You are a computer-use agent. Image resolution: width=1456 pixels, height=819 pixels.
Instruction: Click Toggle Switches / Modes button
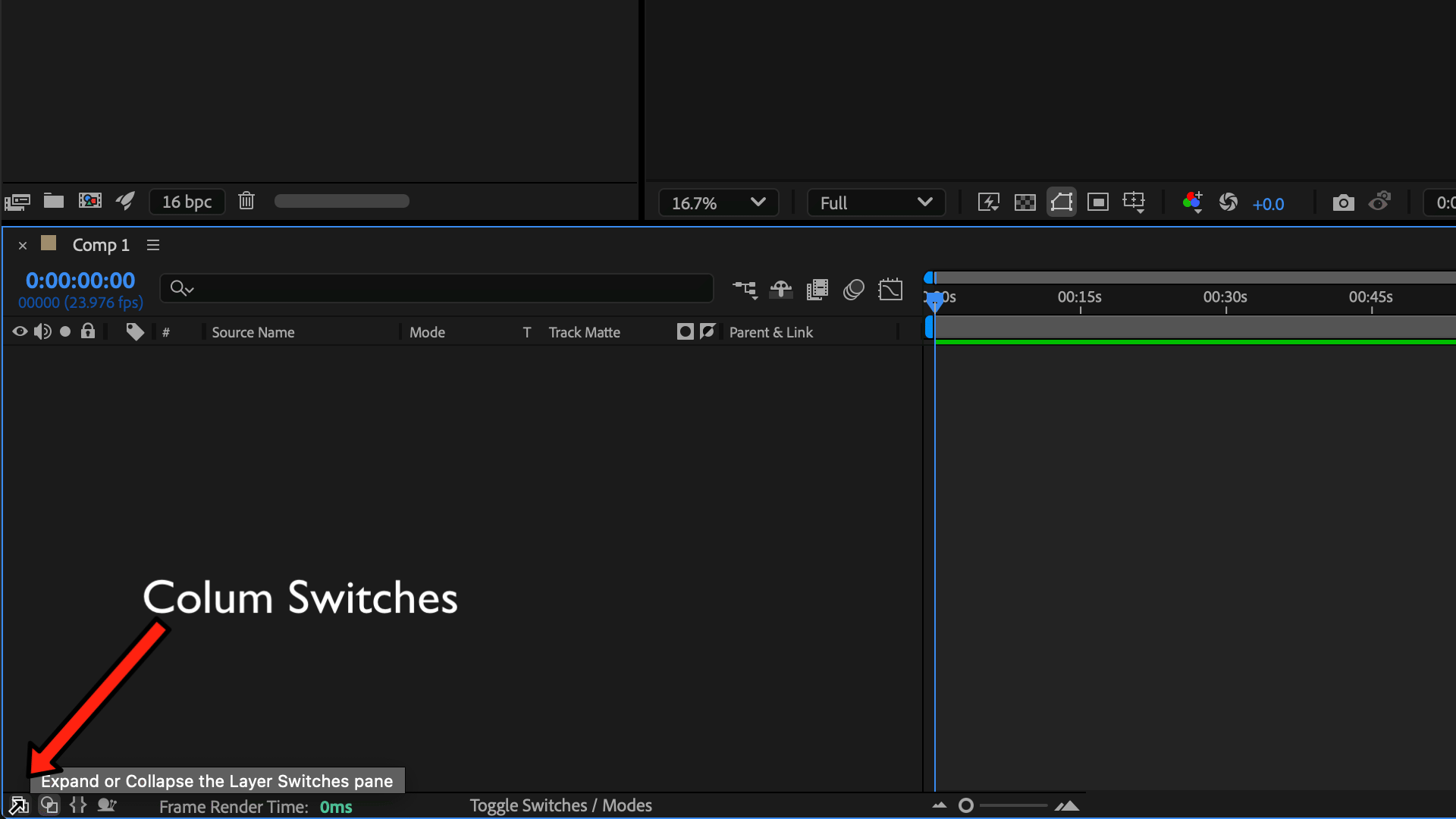560,805
